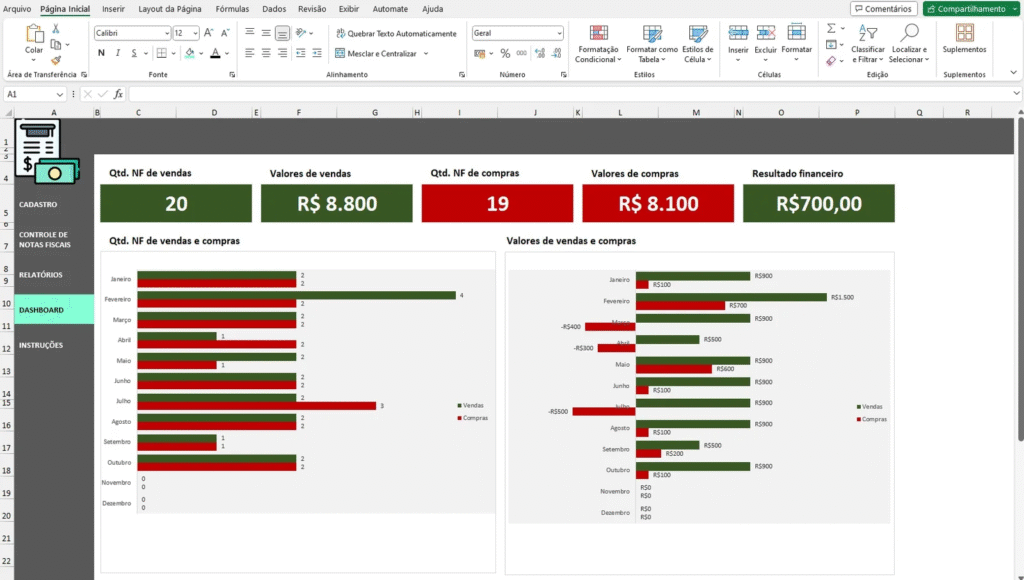Click the font color red A swatch
Viewport: 1024px width, 580px height.
(215, 53)
